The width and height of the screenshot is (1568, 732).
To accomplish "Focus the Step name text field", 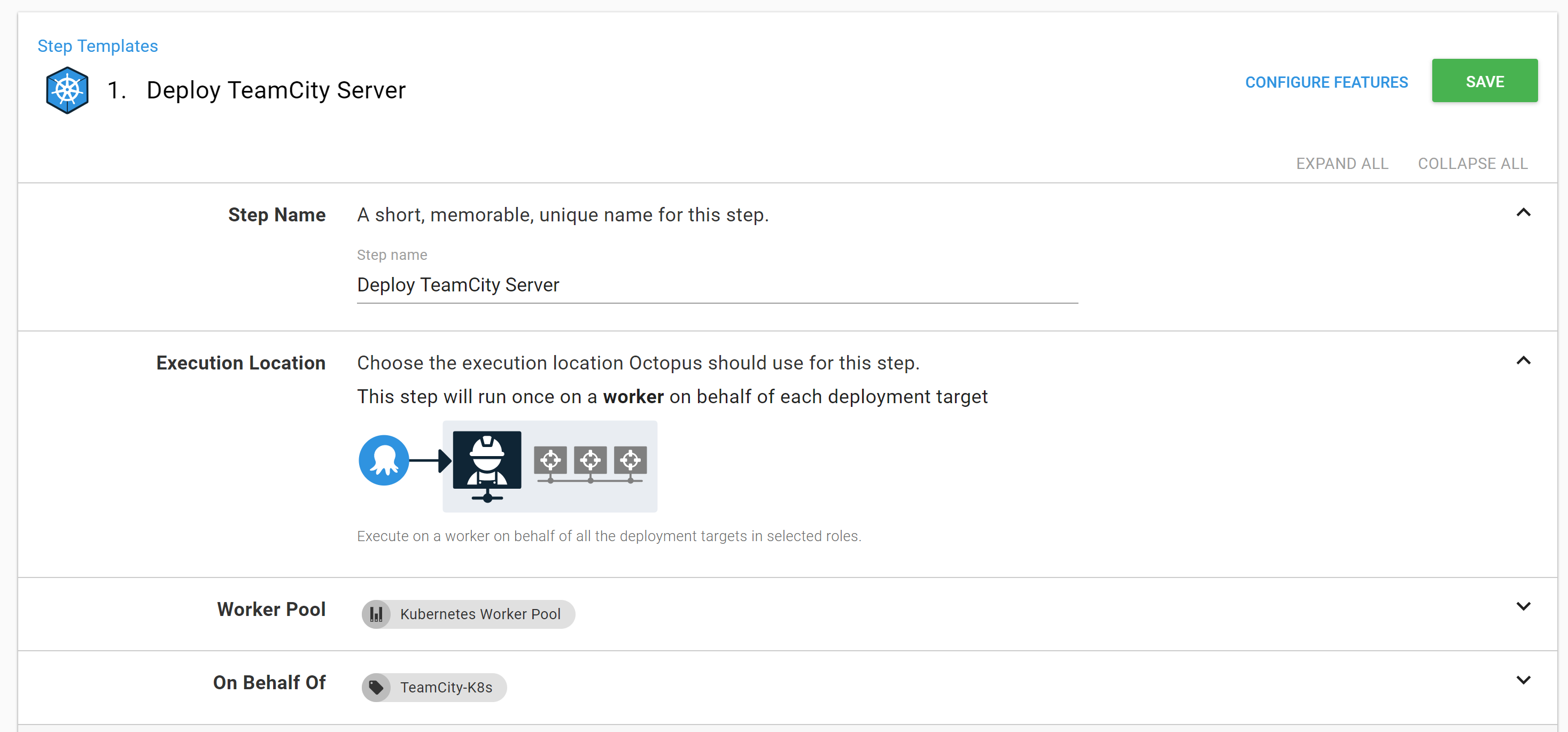I will point(717,285).
